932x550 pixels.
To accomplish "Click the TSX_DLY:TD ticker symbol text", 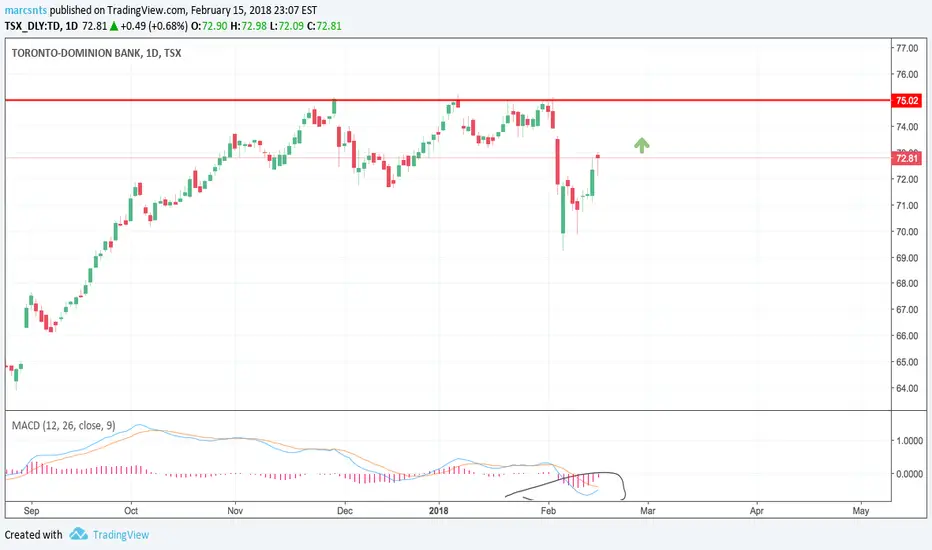I will point(32,26).
